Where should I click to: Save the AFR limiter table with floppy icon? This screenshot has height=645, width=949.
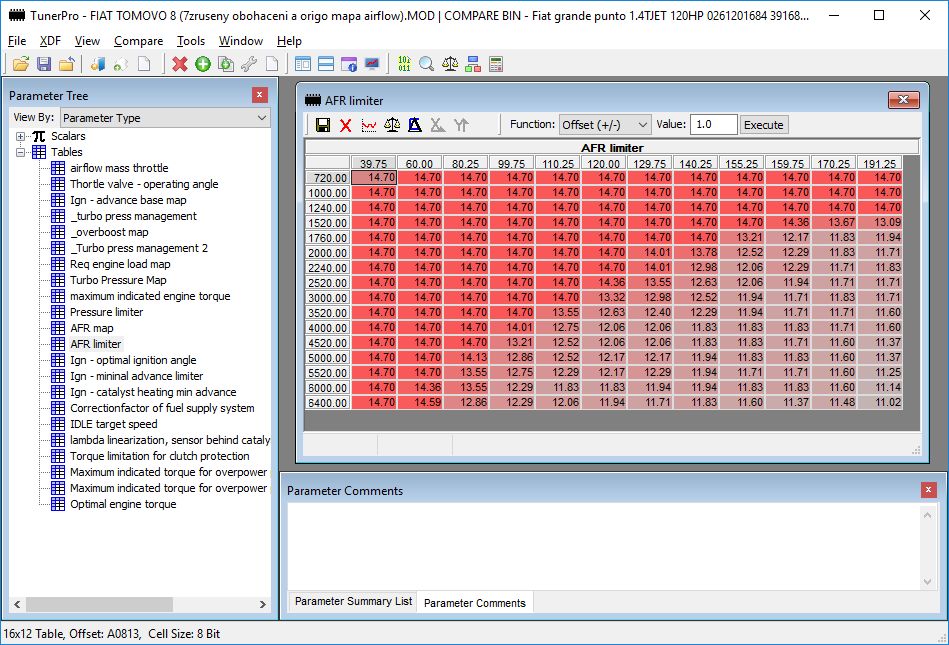[323, 125]
